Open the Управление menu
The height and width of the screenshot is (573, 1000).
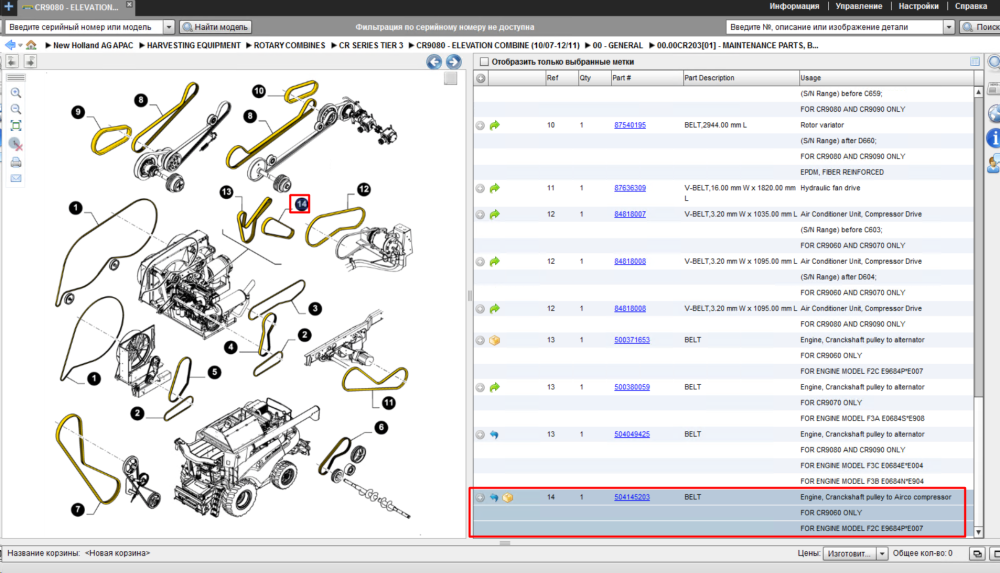[x=858, y=6]
